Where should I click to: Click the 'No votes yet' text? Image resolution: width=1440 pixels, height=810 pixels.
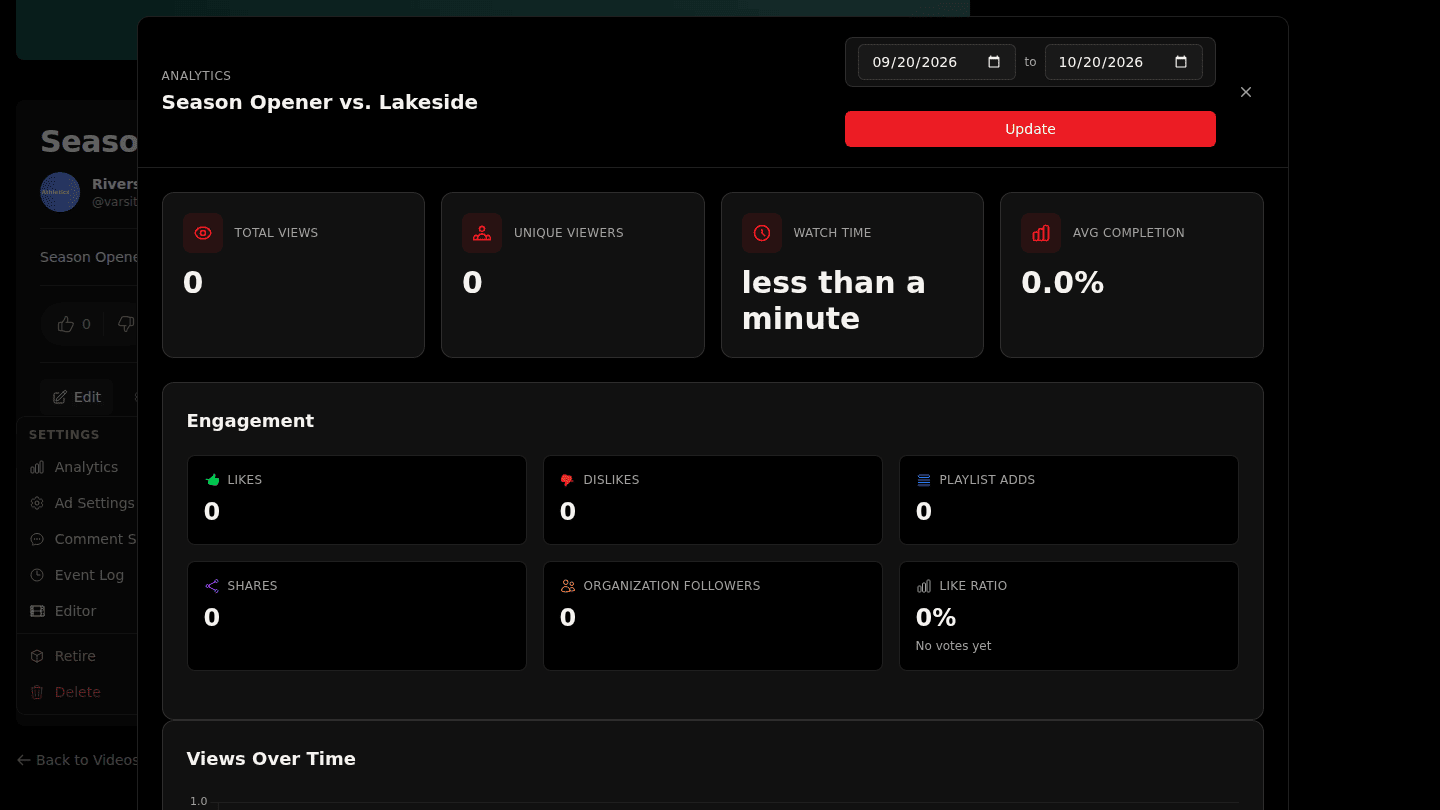(x=953, y=646)
